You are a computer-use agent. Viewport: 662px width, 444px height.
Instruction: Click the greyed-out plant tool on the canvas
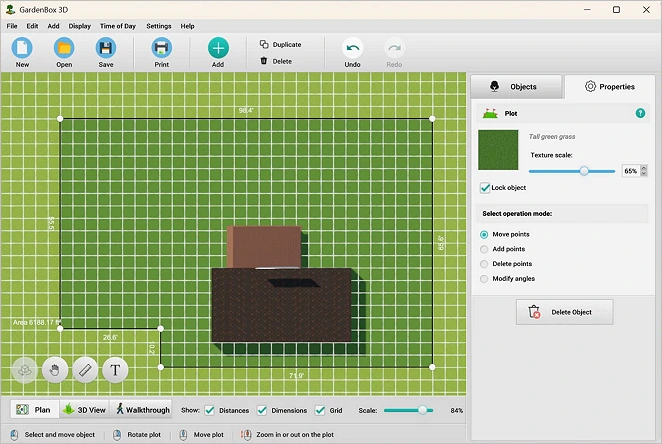coord(24,371)
